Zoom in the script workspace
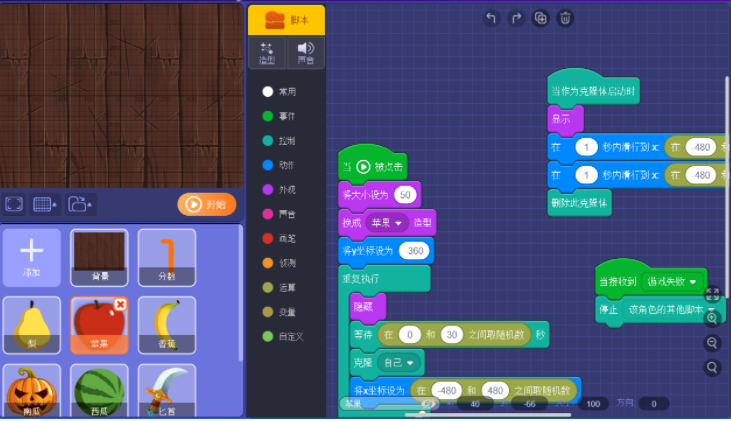731x421 pixels. coord(712,318)
